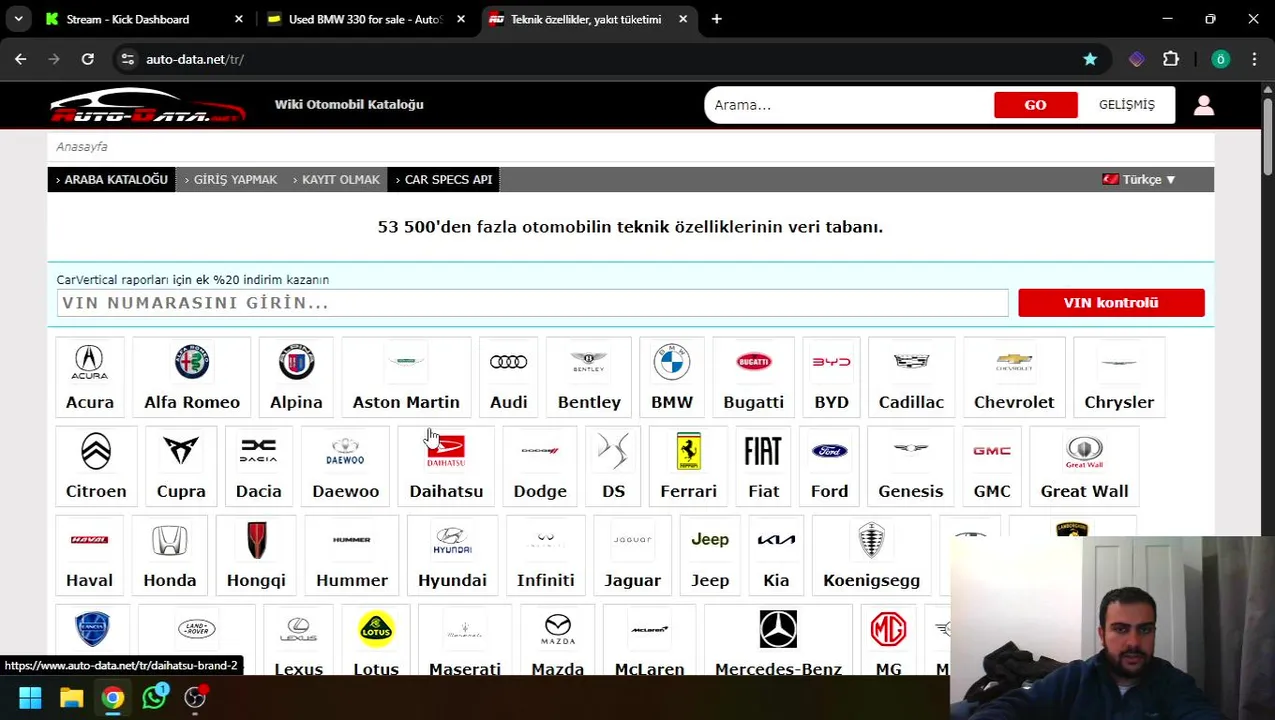The image size is (1275, 720).
Task: Select the Hyundai brand logo
Action: [x=452, y=540]
